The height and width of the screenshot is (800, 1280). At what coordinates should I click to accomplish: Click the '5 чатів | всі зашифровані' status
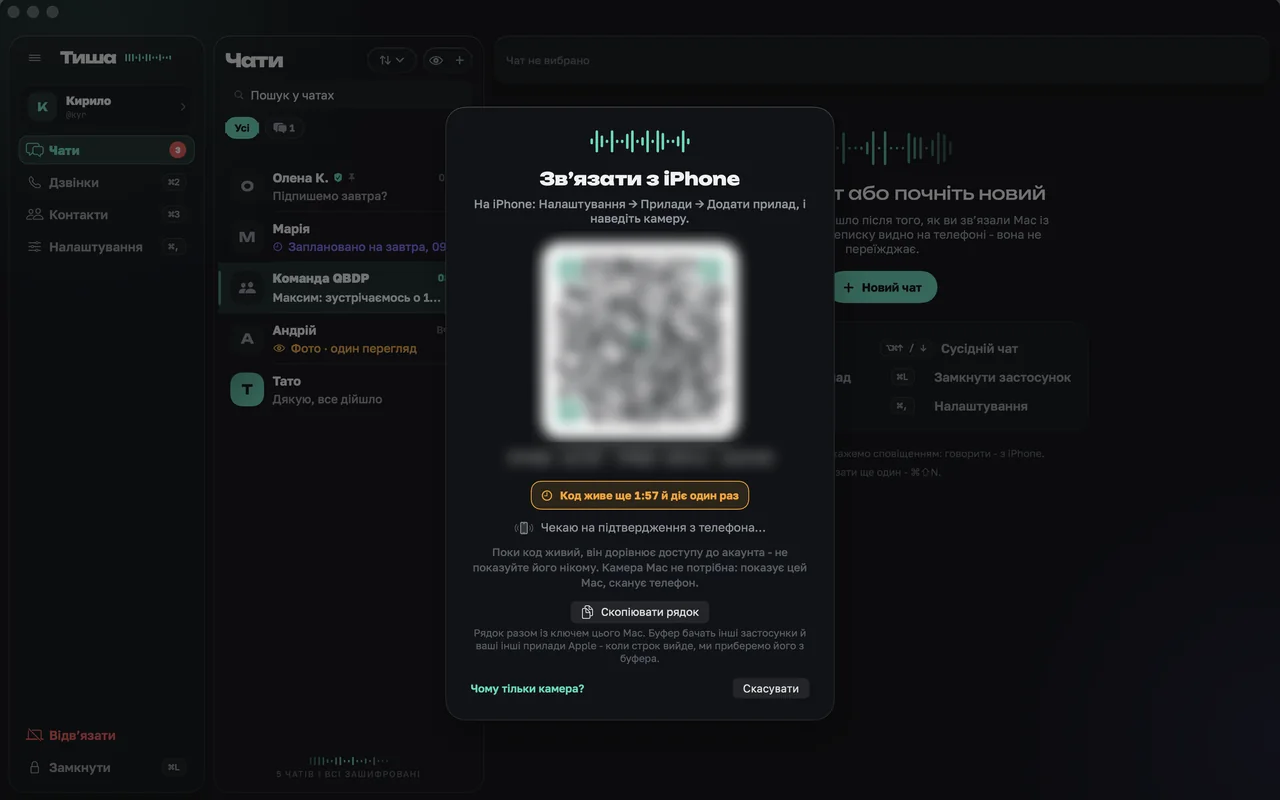pyautogui.click(x=348, y=774)
